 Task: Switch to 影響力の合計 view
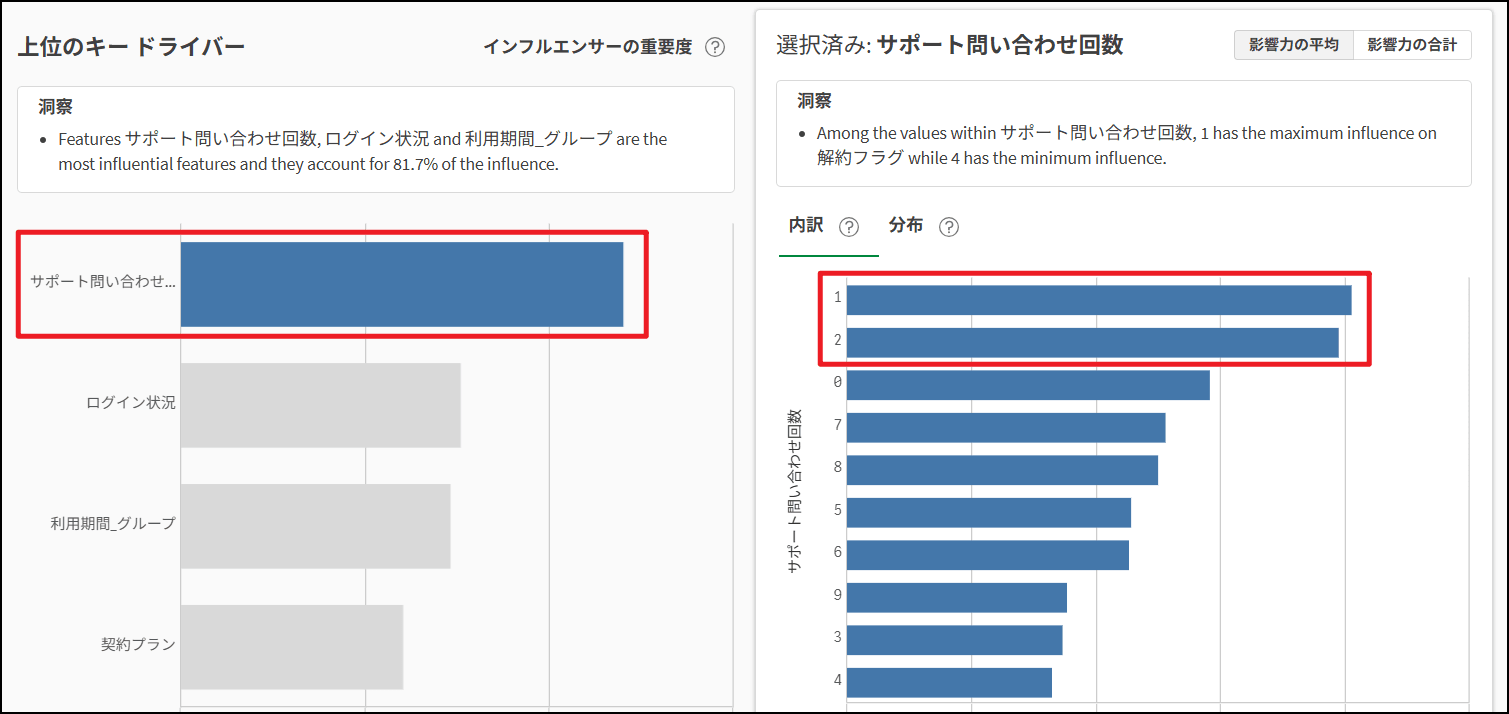1412,45
